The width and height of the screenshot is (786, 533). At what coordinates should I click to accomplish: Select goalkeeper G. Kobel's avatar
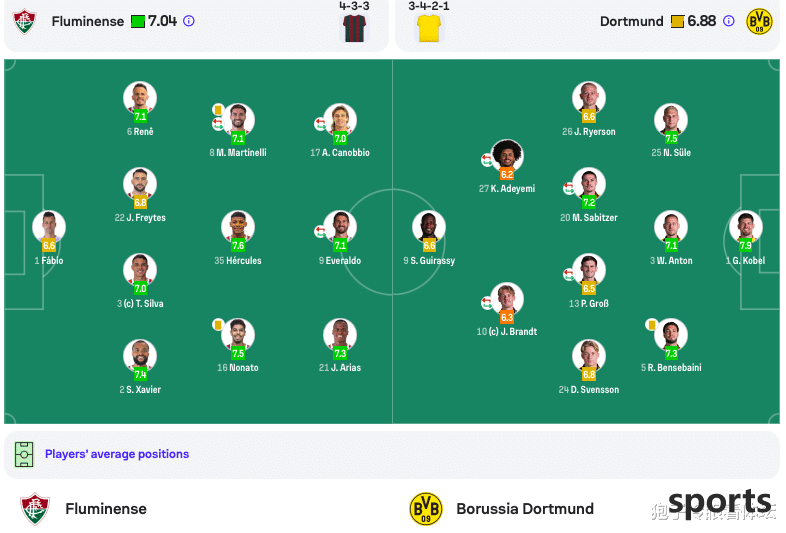(x=746, y=227)
